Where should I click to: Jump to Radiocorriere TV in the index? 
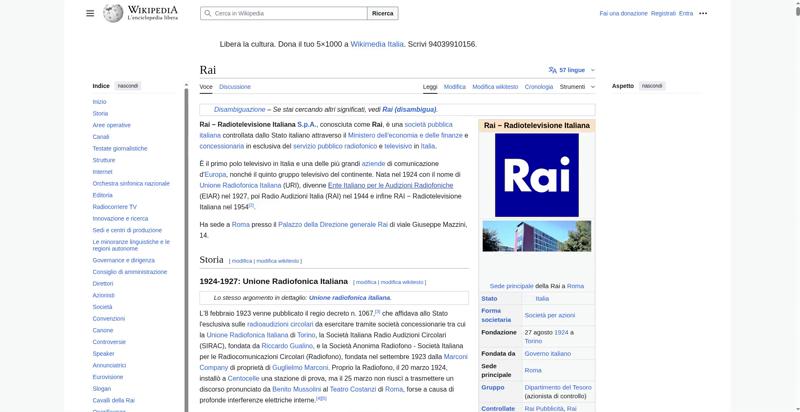point(114,207)
